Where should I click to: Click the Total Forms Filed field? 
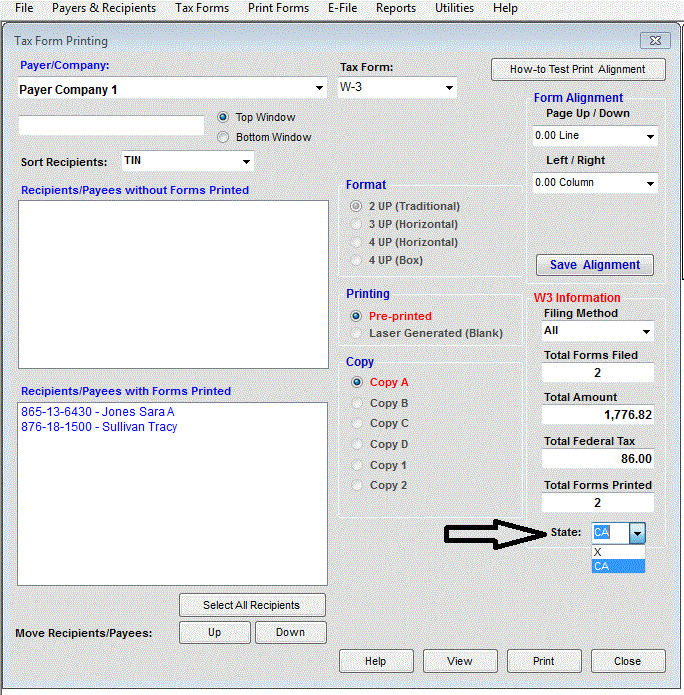598,373
